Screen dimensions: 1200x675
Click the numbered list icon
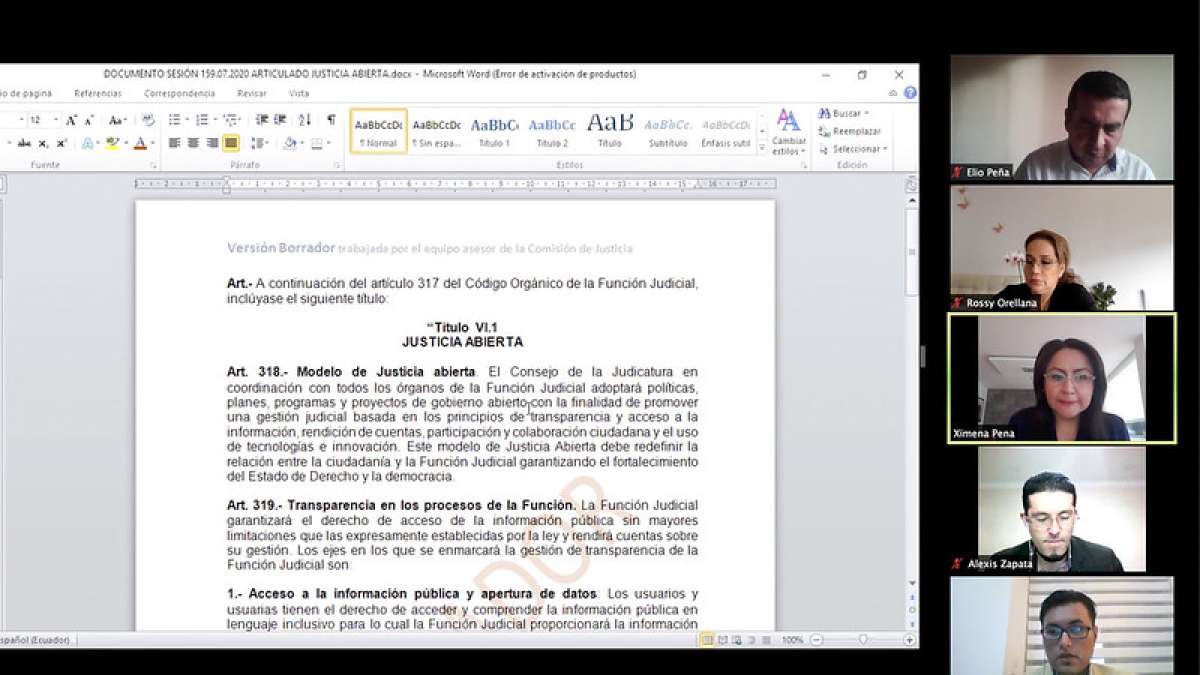click(202, 120)
